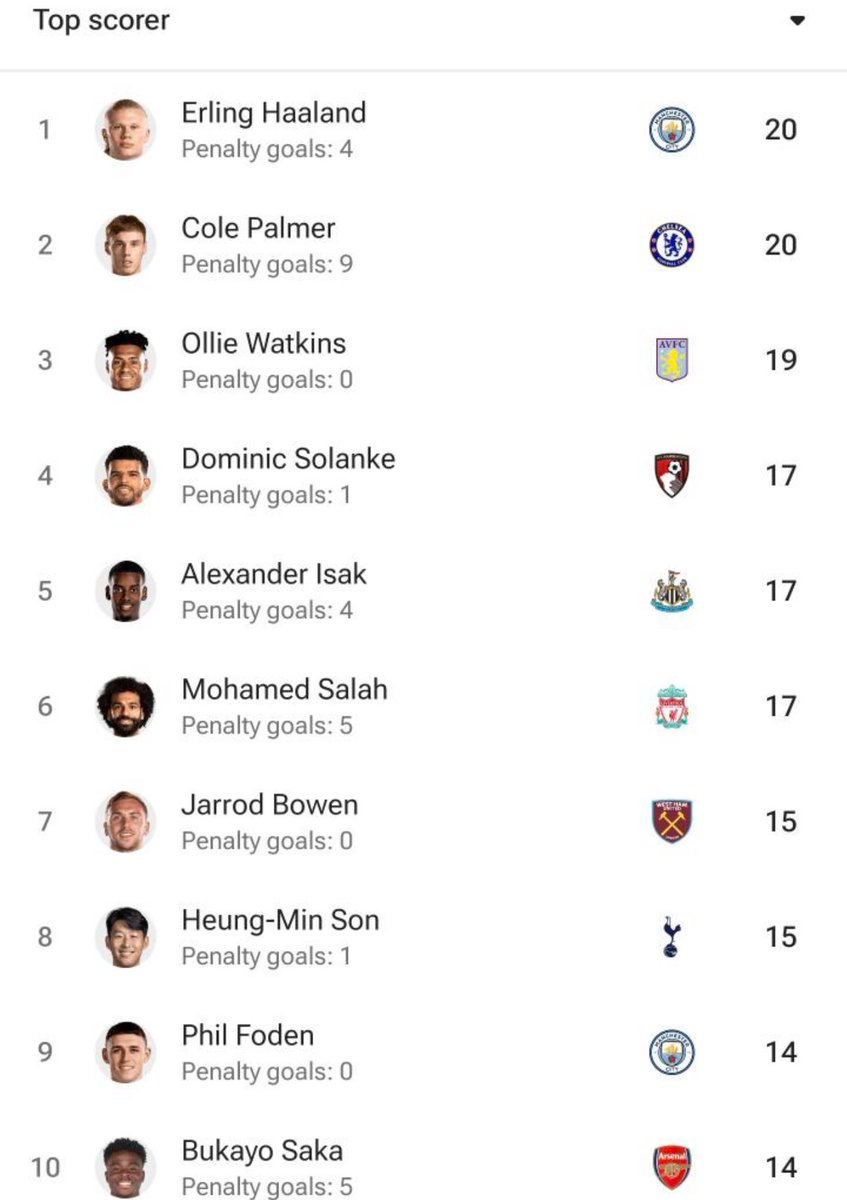Open Alexander Isak's player photo

pyautogui.click(x=126, y=591)
